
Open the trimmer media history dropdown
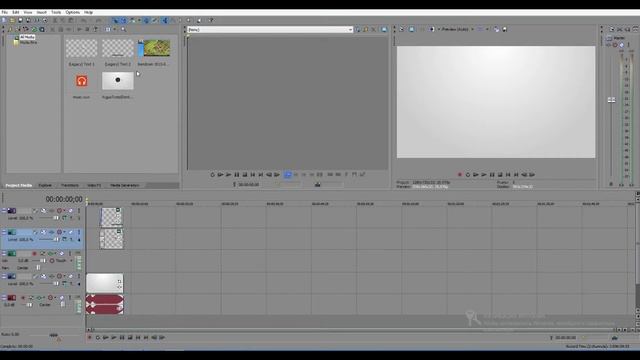[x=350, y=30]
